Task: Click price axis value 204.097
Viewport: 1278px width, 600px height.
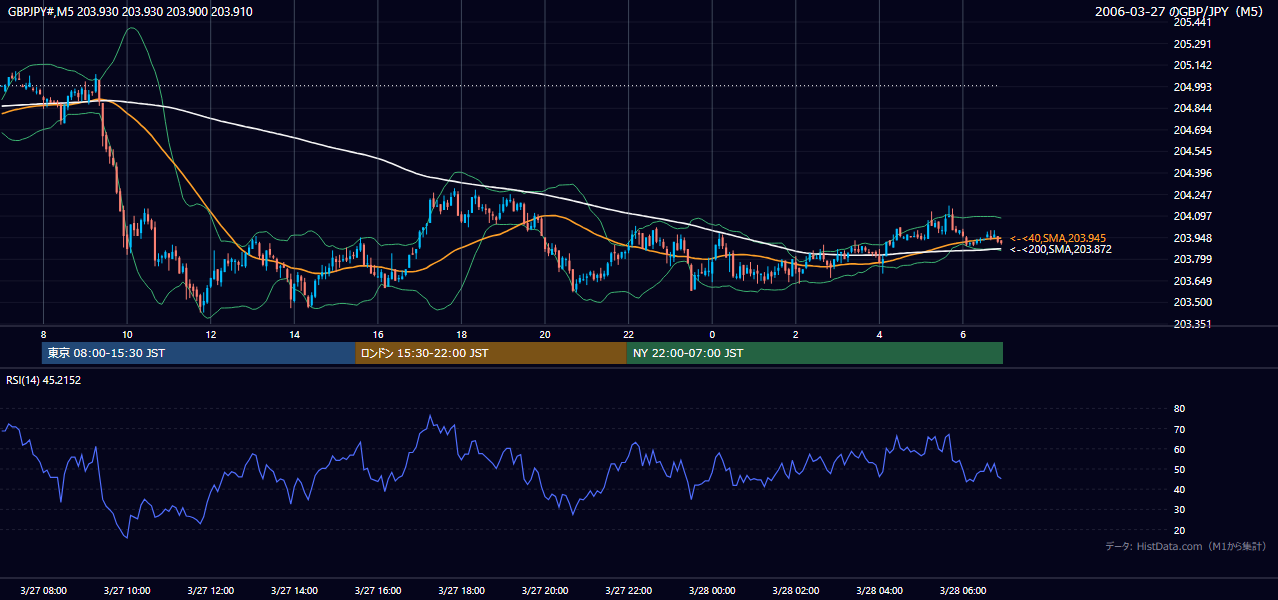Action: pos(1191,216)
